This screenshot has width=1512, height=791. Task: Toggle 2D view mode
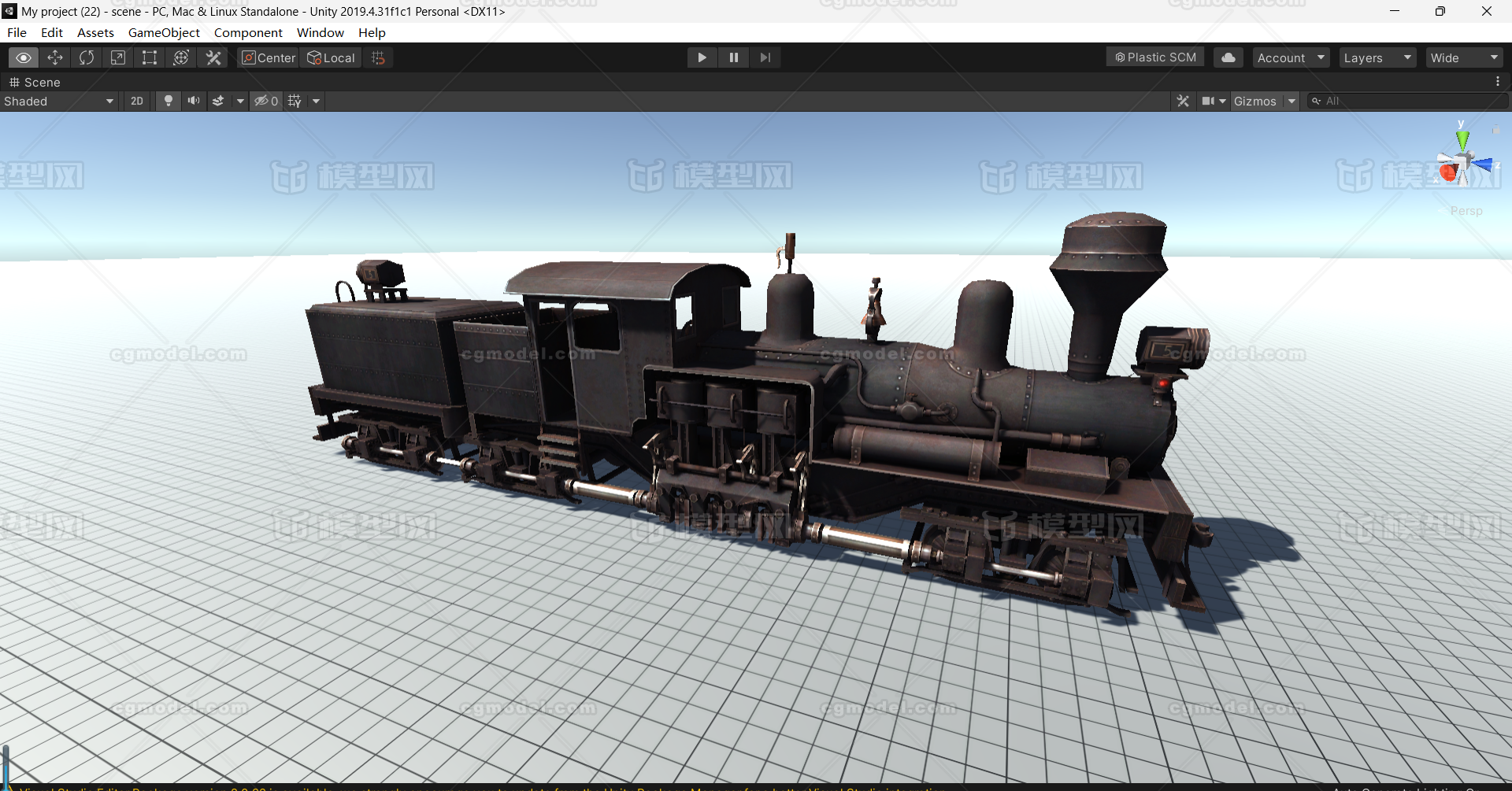(x=136, y=101)
